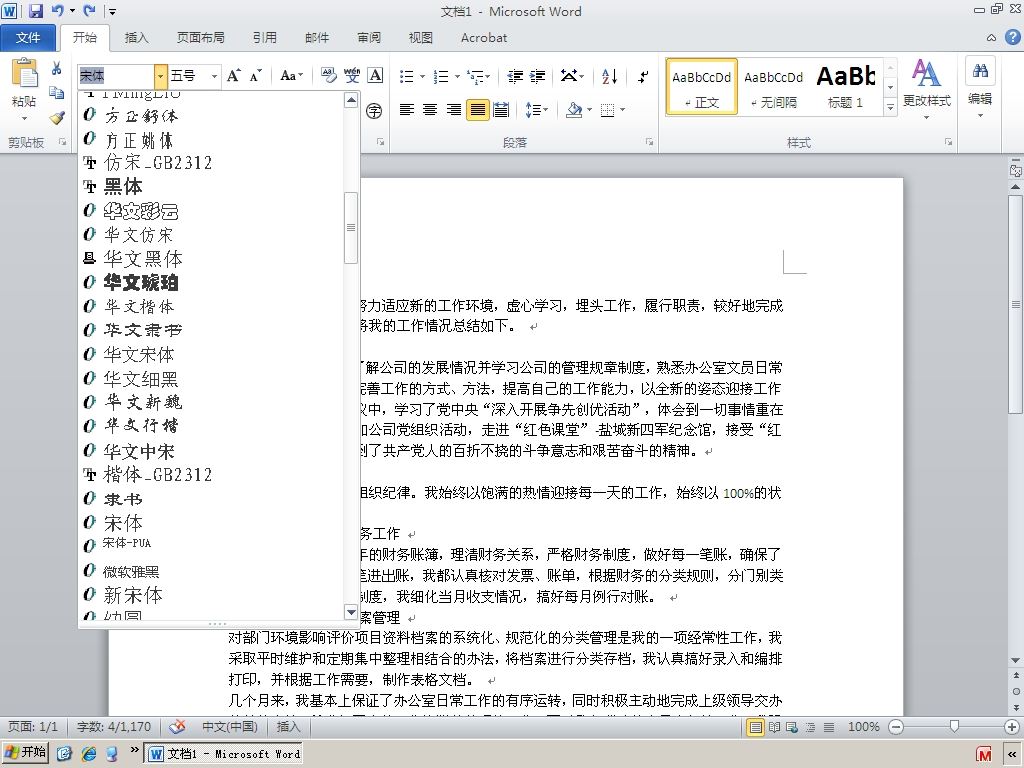The width and height of the screenshot is (1024, 768).
Task: Choose 微软雅黑 from the font list
Action: coord(131,571)
